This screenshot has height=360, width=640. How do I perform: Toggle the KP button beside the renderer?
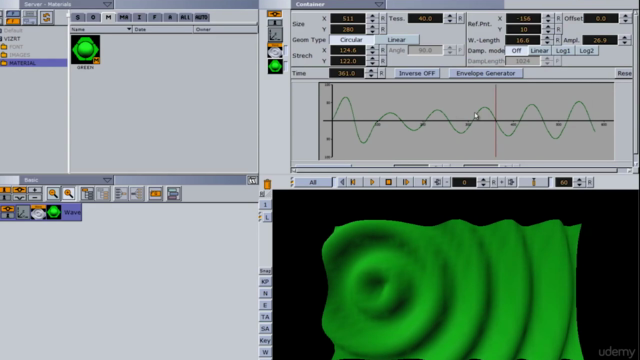(265, 282)
